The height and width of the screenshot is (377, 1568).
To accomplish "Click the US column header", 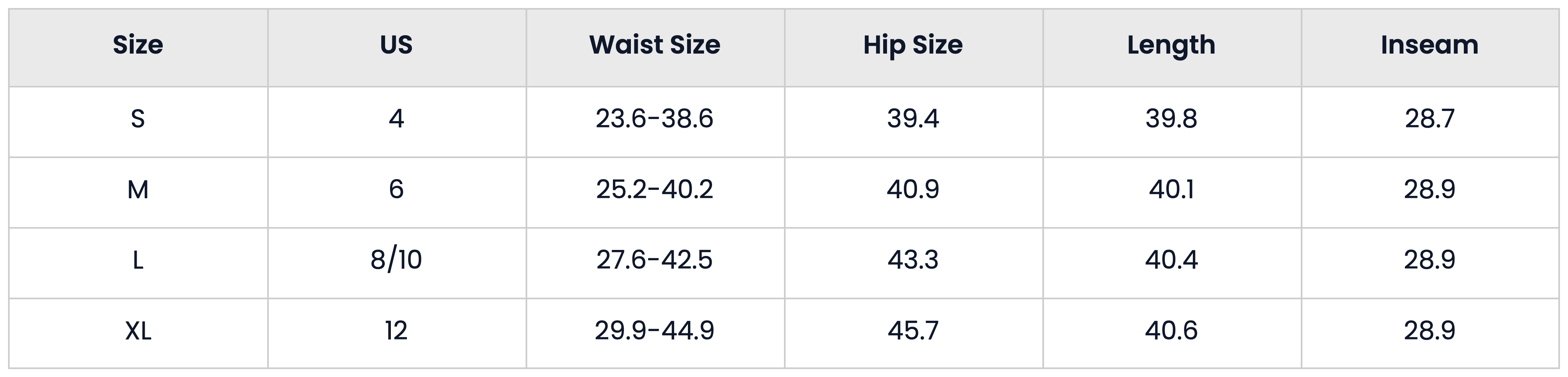I will coord(397,47).
